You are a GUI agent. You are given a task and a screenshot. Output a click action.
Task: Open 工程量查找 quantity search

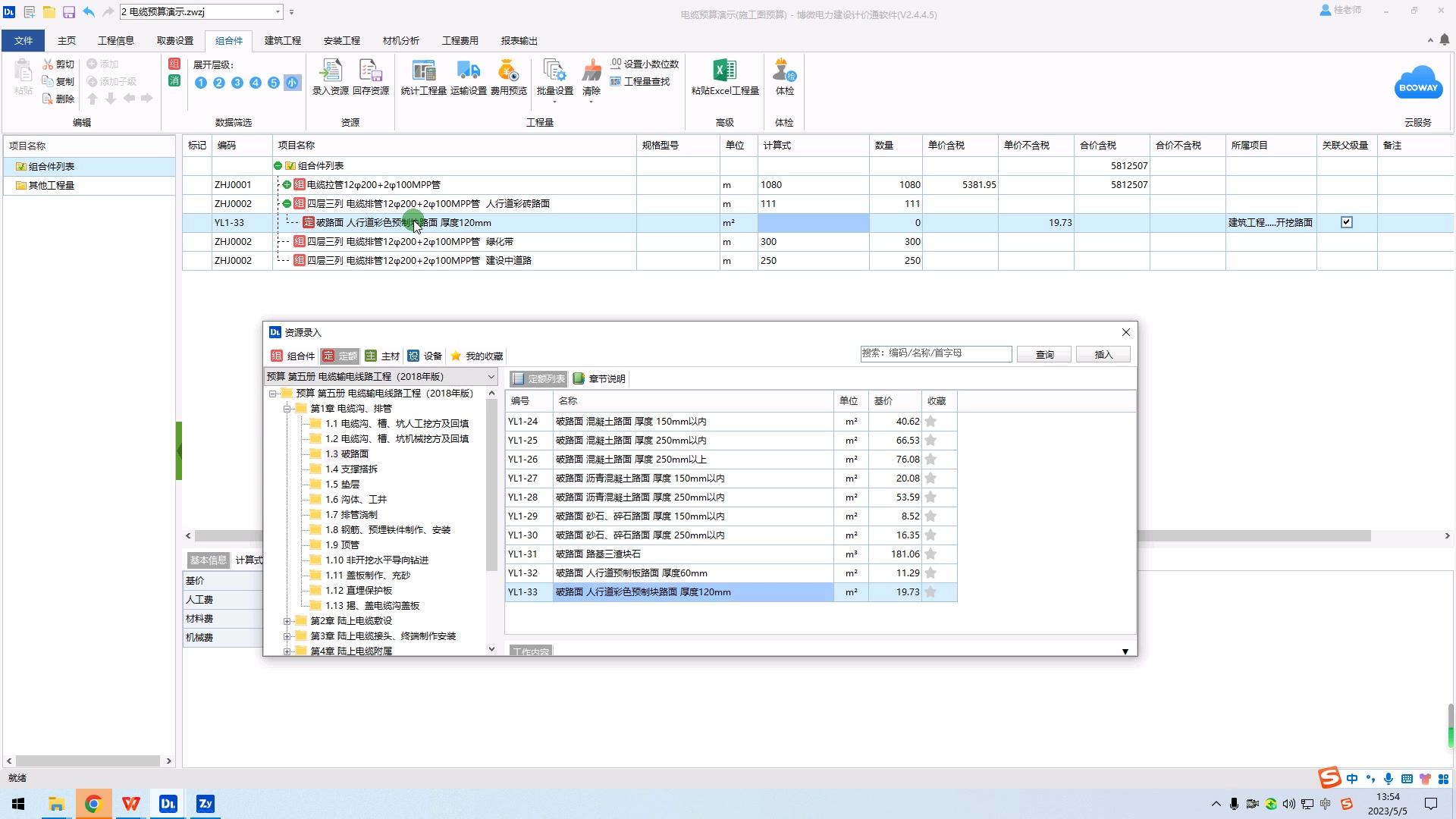coord(640,81)
